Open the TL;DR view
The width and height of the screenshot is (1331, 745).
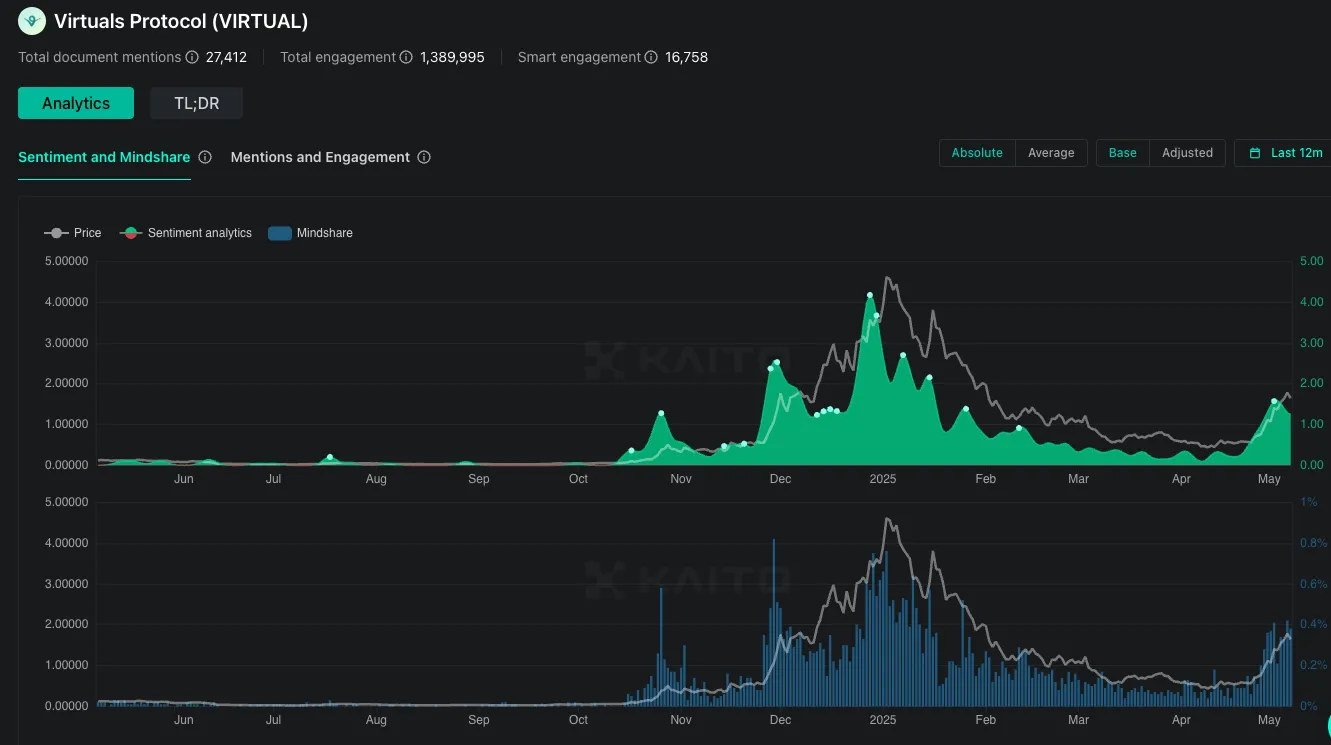point(197,103)
